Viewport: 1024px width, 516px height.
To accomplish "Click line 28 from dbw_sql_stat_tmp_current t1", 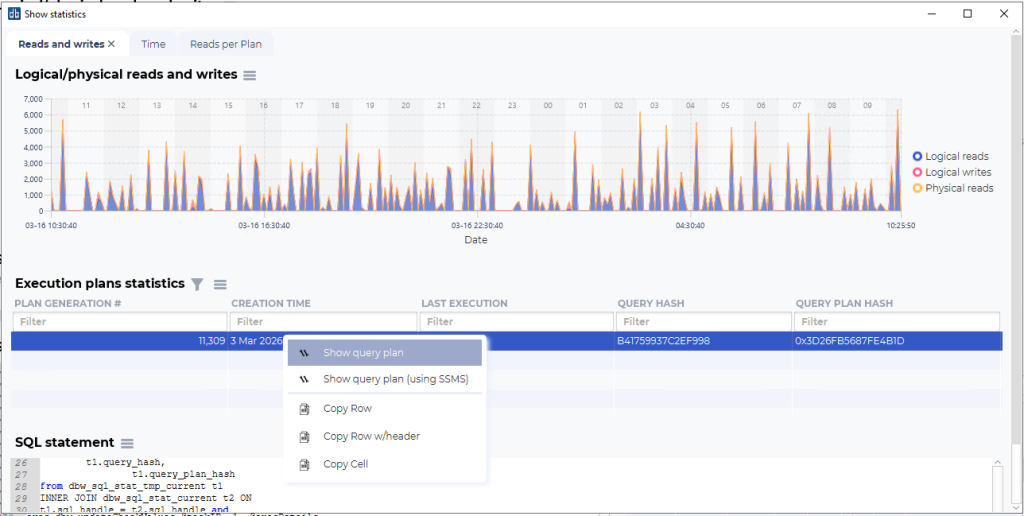I will [x=131, y=487].
